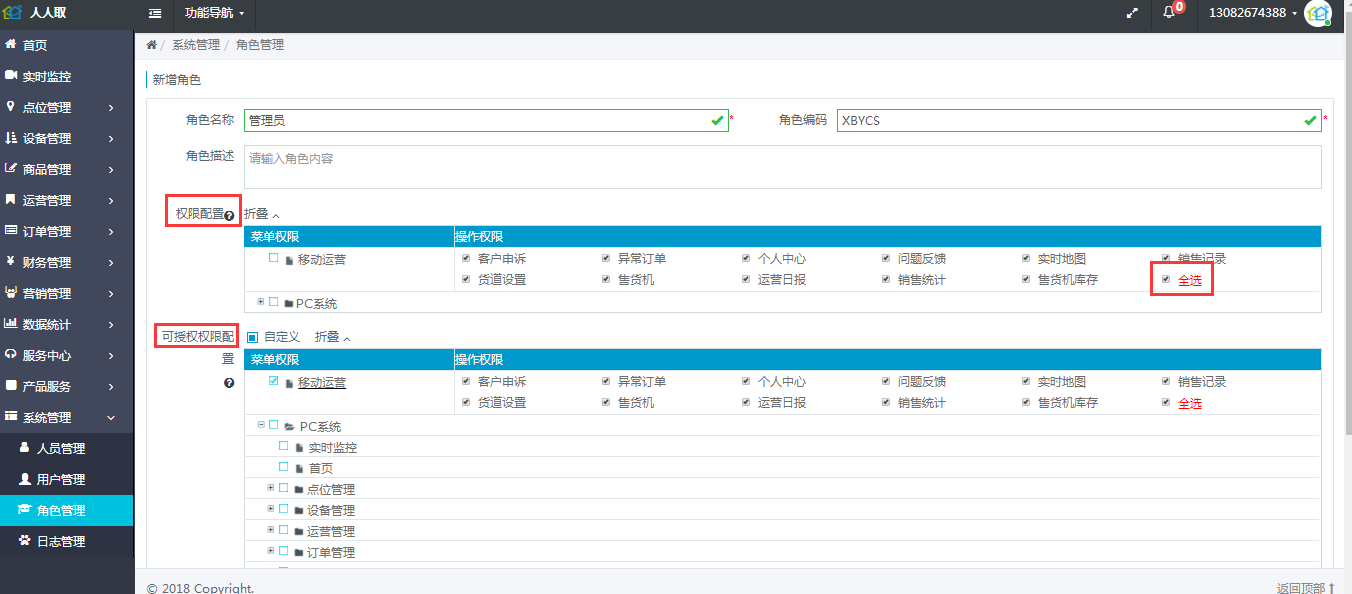Open the 财务管理 sidebar menu
This screenshot has width=1352, height=594.
pos(66,262)
